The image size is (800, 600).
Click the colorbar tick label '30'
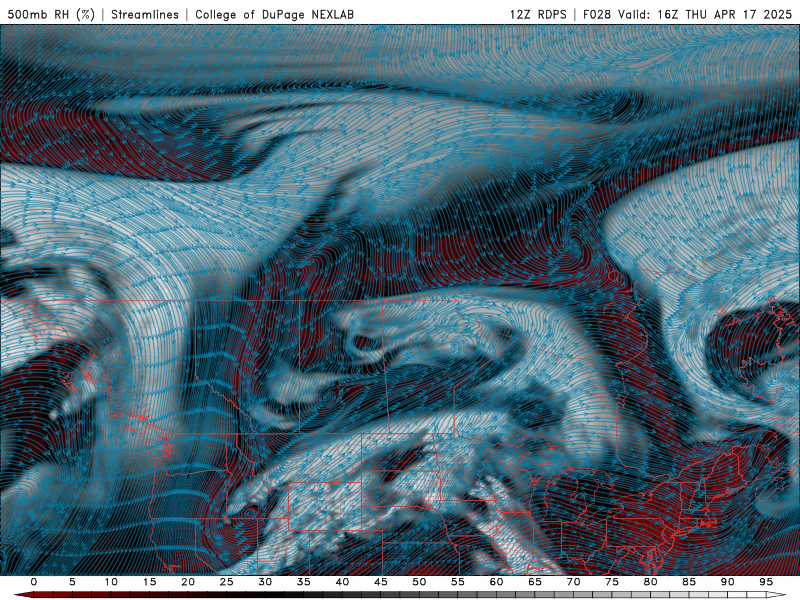[265, 582]
